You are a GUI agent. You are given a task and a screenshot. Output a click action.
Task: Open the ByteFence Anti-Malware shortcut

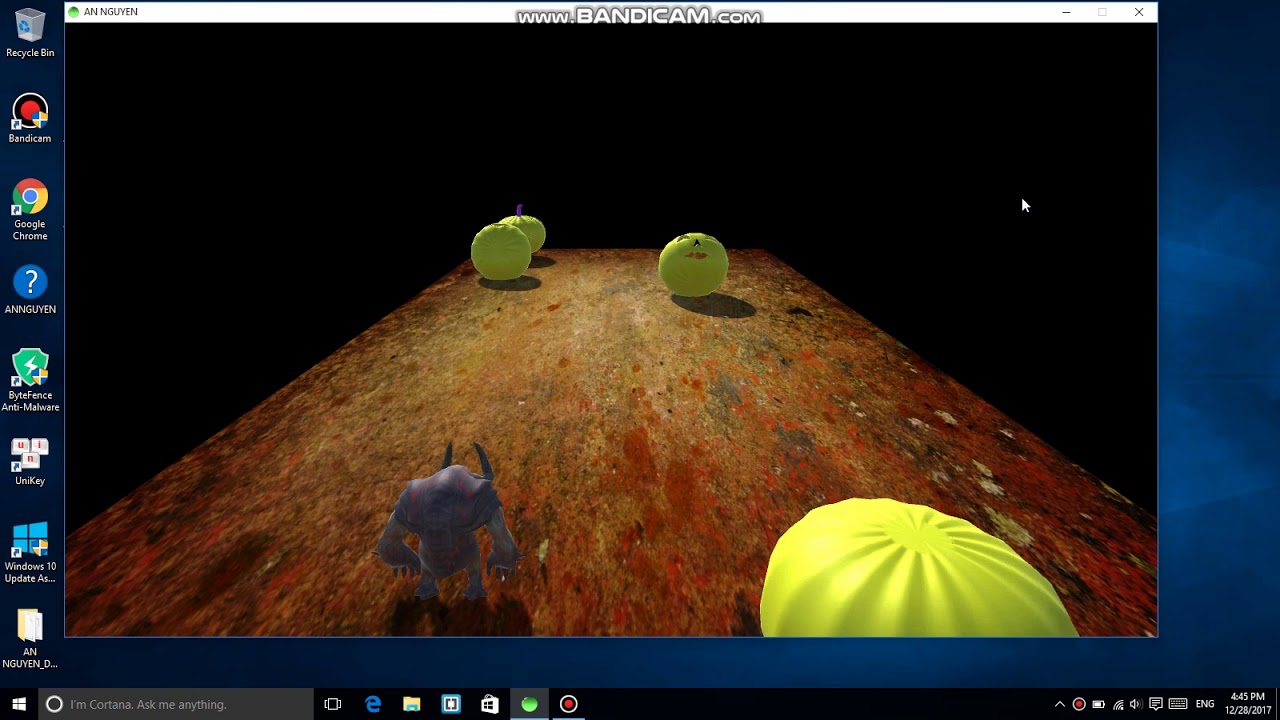point(30,380)
